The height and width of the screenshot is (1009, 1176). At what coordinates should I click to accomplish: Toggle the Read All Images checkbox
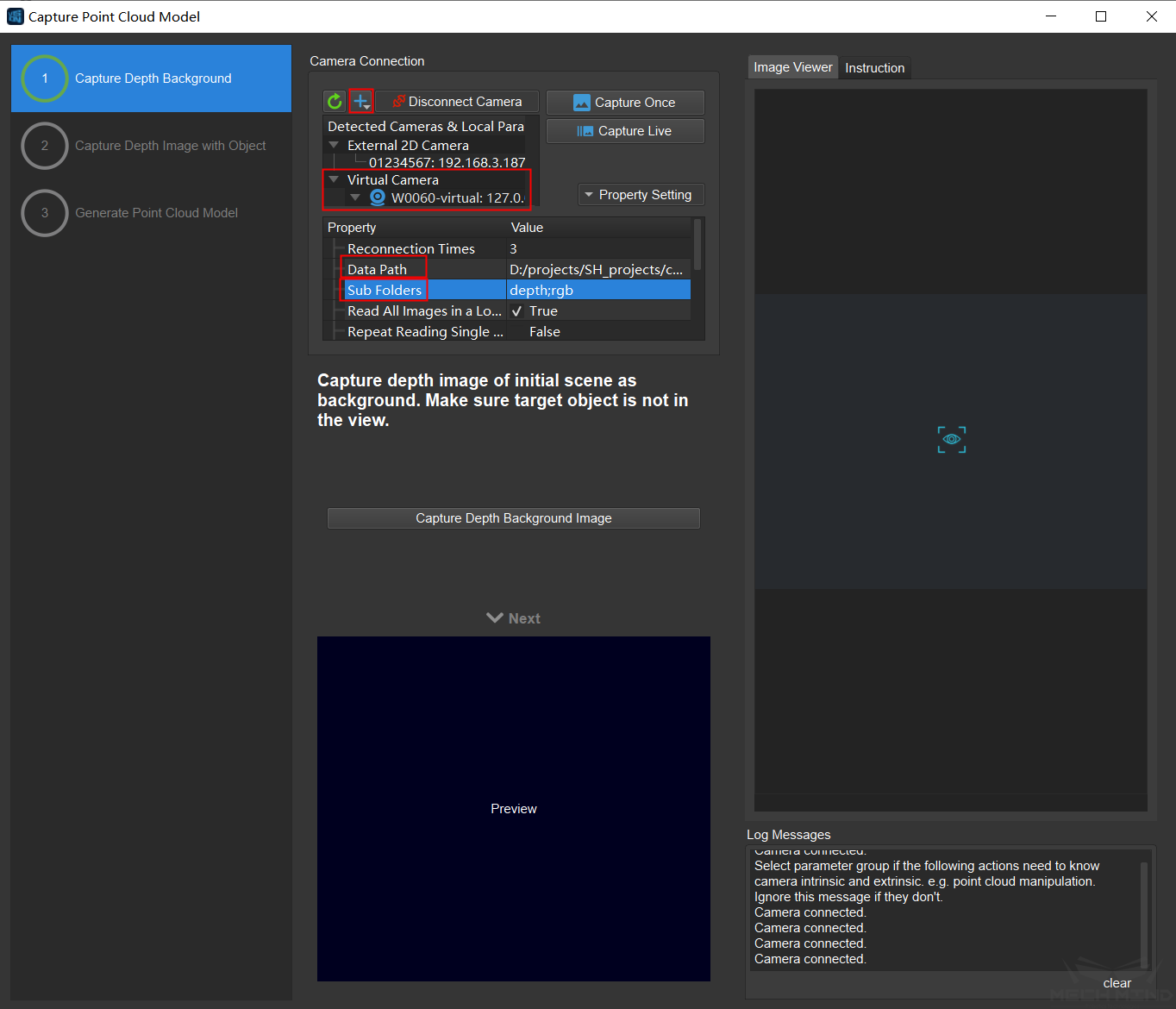pos(516,311)
